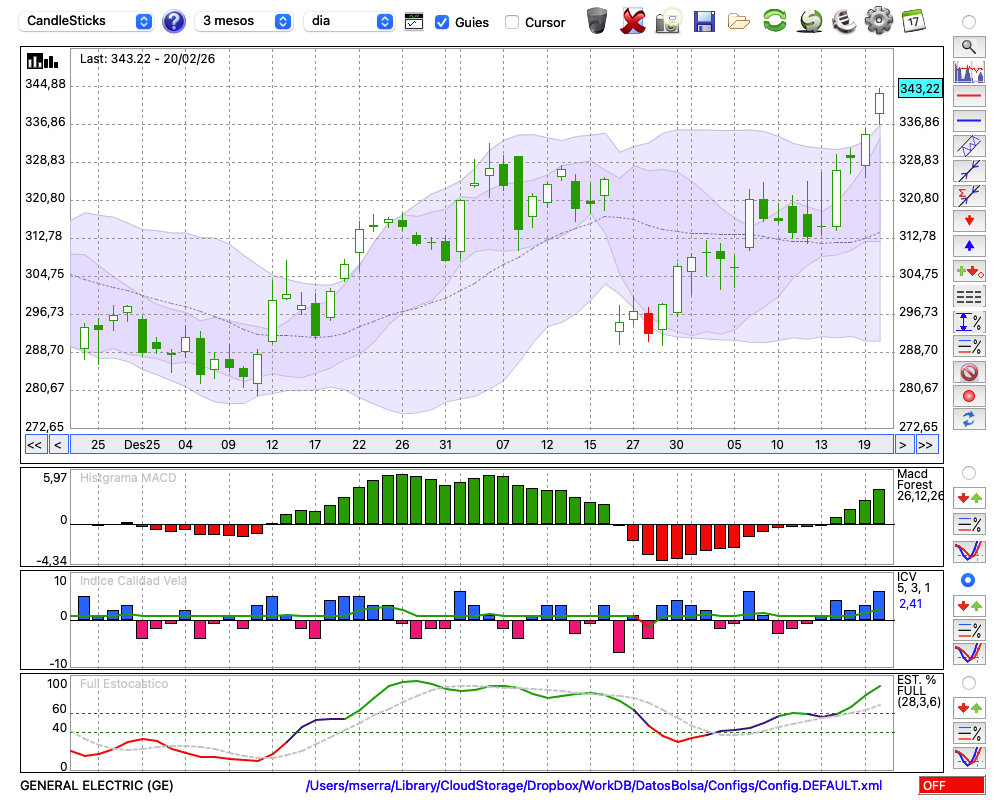Select the zigzag channel drawing tool
Screen dimensions: 1000x800
(x=969, y=145)
